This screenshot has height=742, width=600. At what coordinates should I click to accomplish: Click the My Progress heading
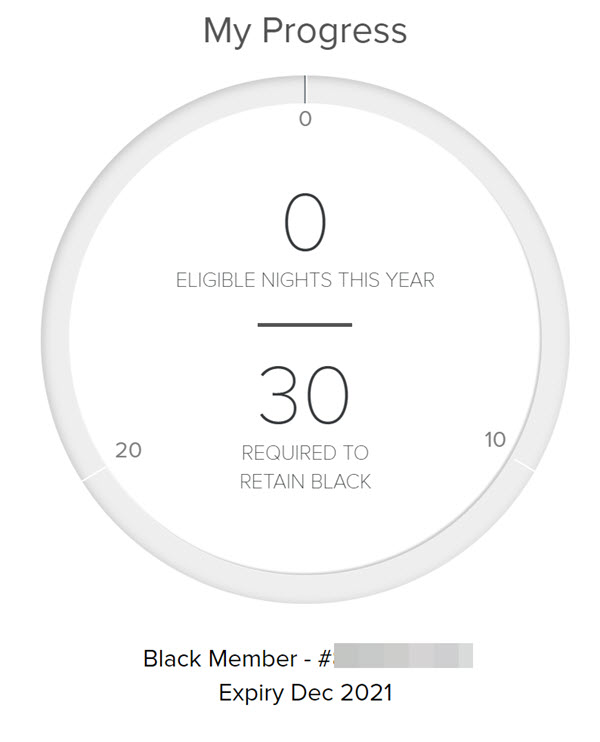click(305, 32)
